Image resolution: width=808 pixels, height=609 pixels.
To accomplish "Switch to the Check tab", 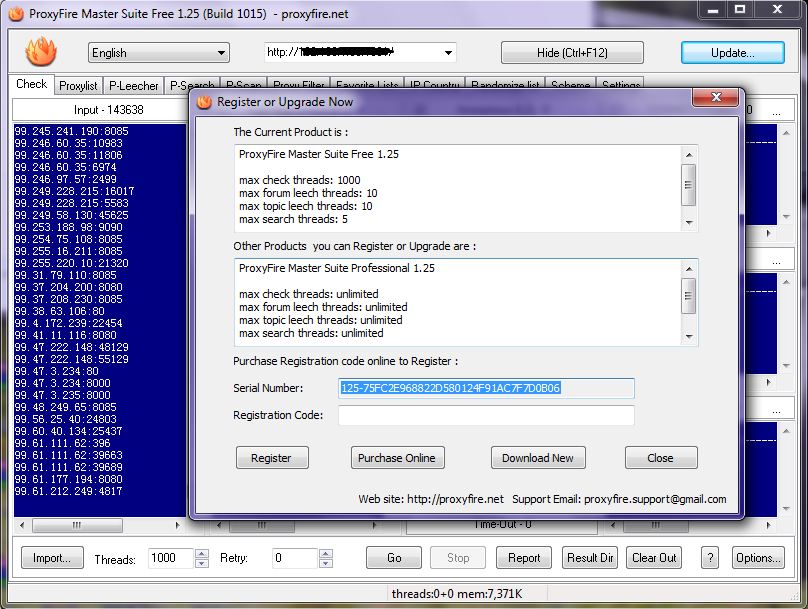I will pos(31,84).
